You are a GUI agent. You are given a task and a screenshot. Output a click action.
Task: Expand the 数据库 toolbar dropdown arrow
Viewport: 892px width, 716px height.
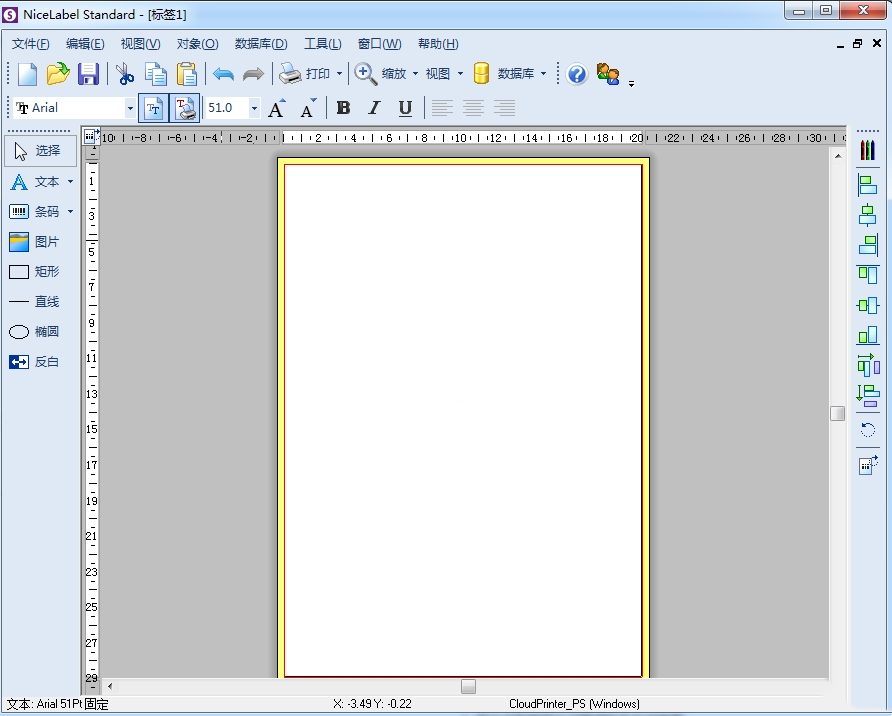click(543, 74)
